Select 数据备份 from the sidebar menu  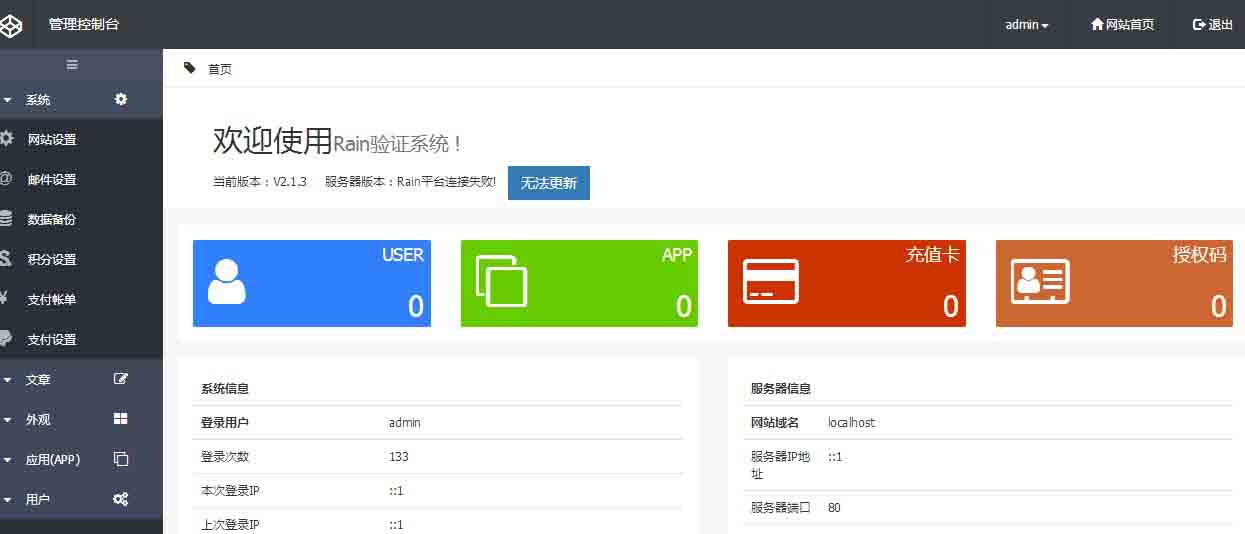(52, 220)
